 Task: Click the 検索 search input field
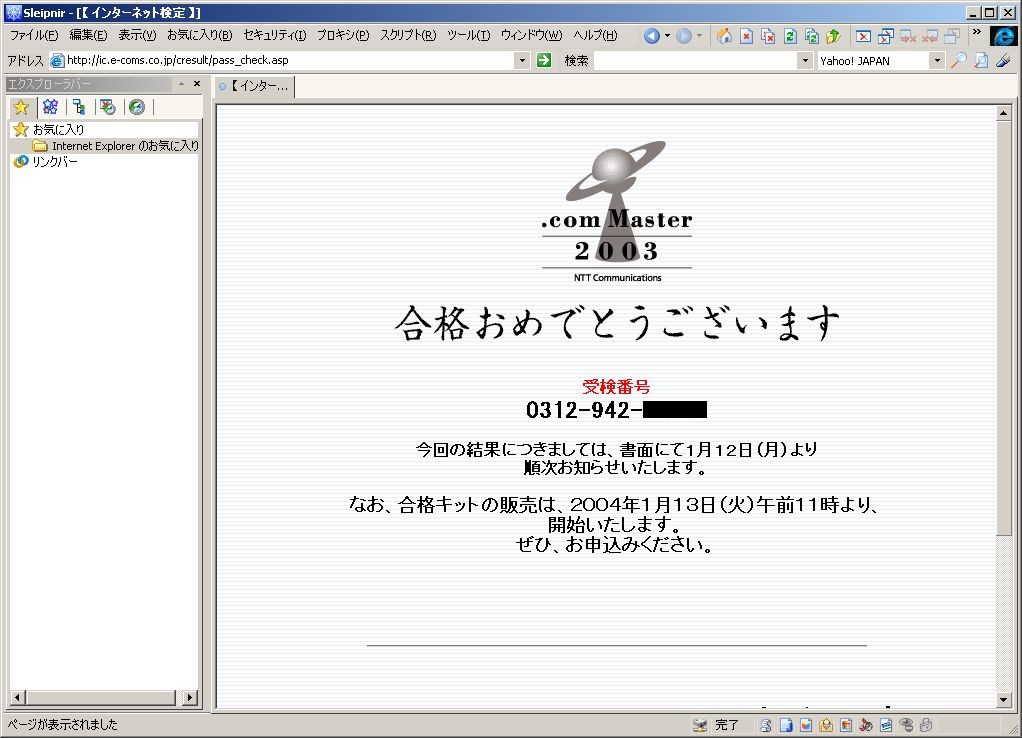(x=696, y=61)
